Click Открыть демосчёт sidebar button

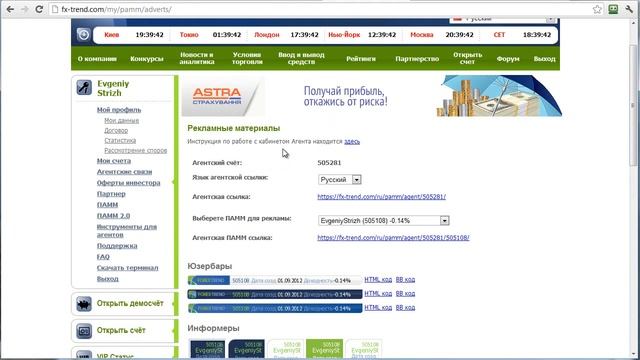(x=130, y=304)
